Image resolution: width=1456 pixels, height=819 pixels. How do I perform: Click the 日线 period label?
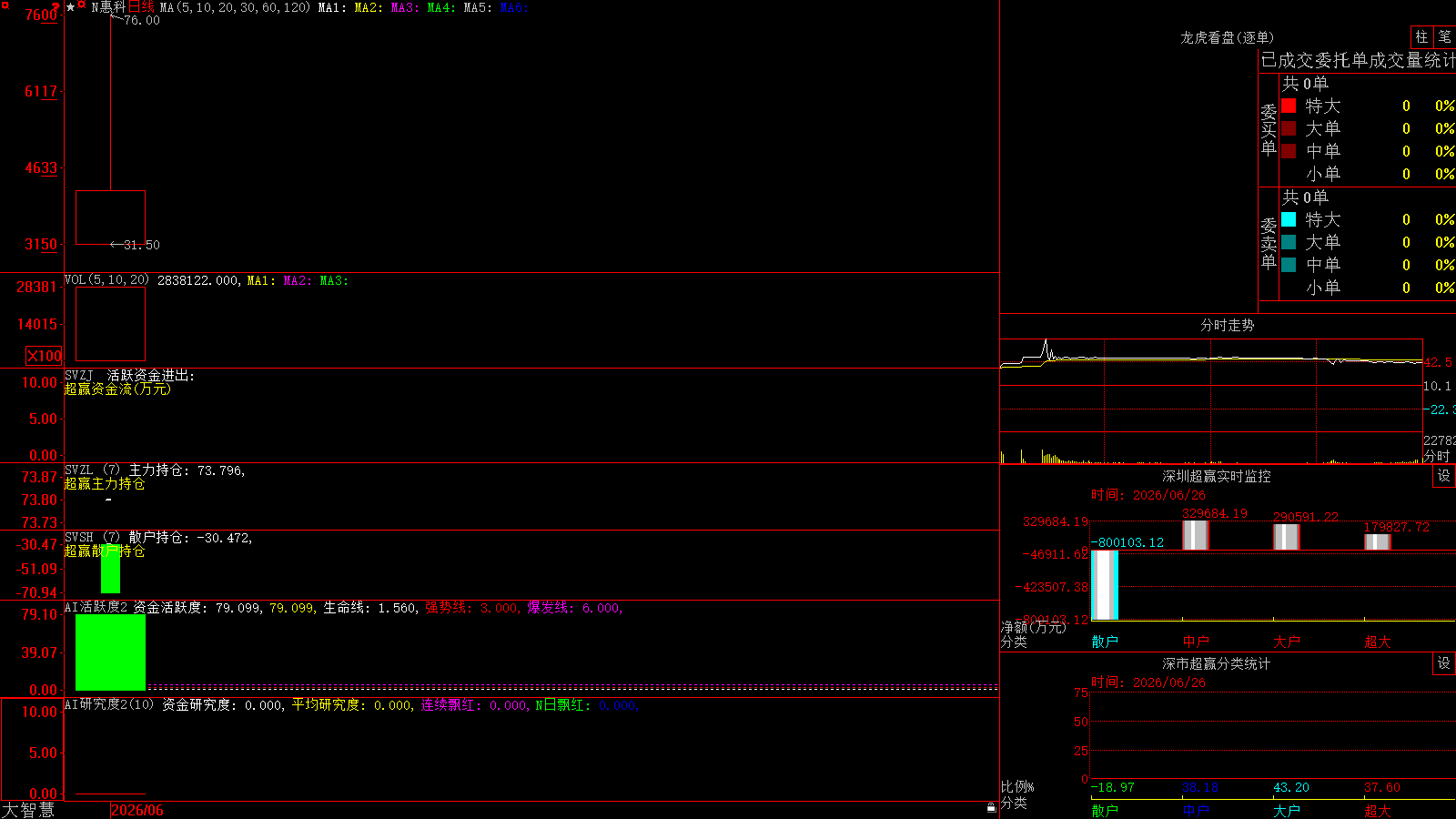(141, 7)
